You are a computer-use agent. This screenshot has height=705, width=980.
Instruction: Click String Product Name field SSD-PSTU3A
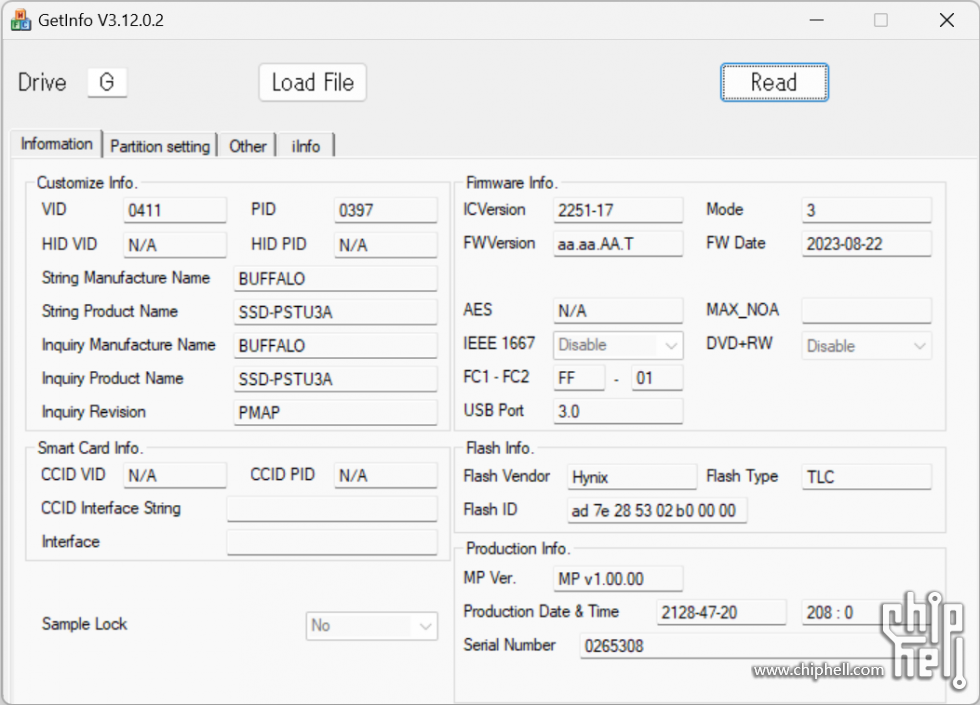336,312
